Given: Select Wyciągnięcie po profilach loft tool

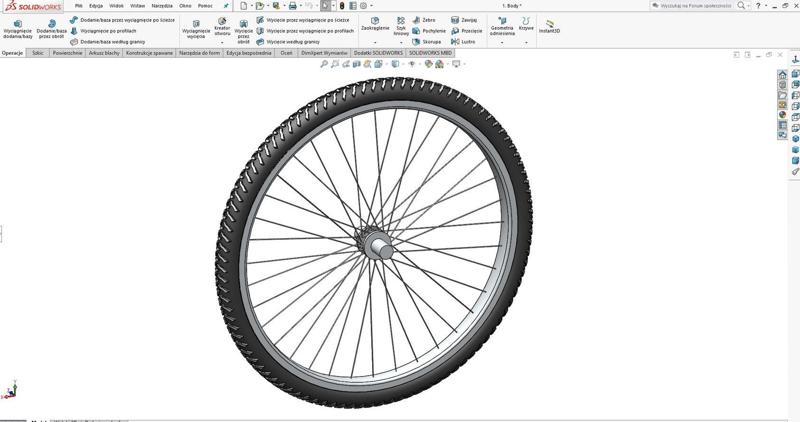Looking at the screenshot, I should click(104, 31).
